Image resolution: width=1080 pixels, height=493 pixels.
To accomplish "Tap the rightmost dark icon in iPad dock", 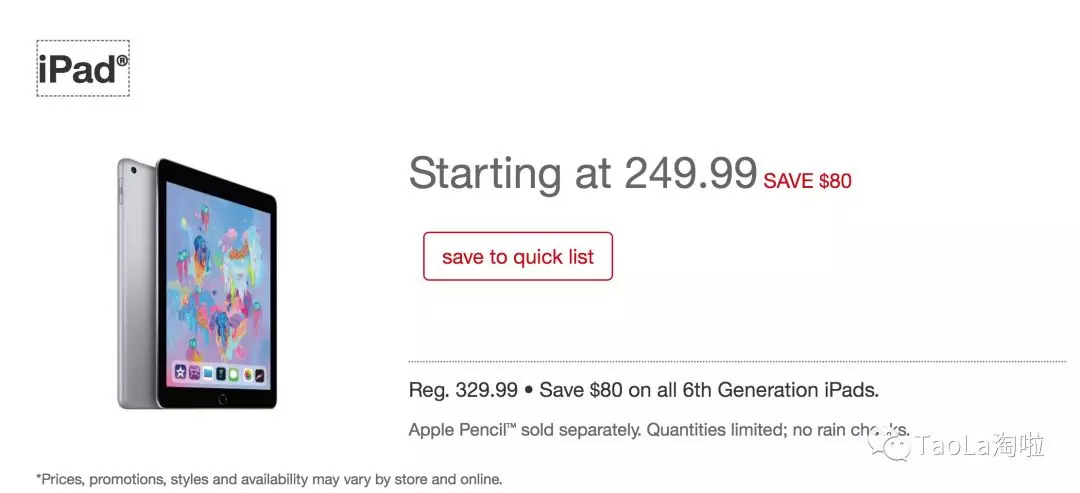I will [259, 375].
